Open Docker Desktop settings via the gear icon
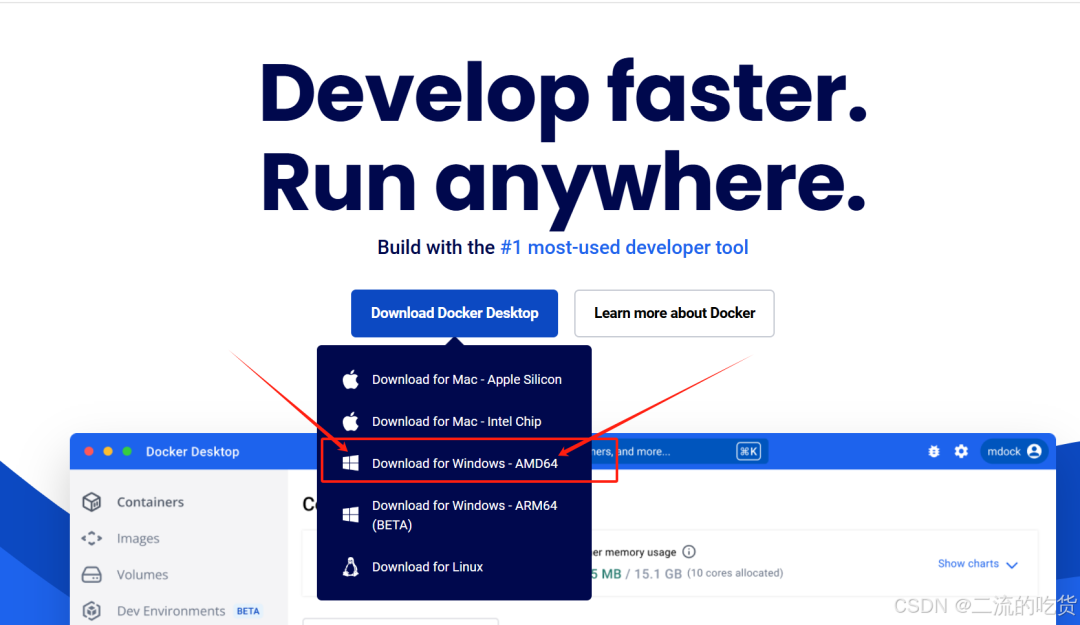Image resolution: width=1080 pixels, height=625 pixels. [x=961, y=451]
